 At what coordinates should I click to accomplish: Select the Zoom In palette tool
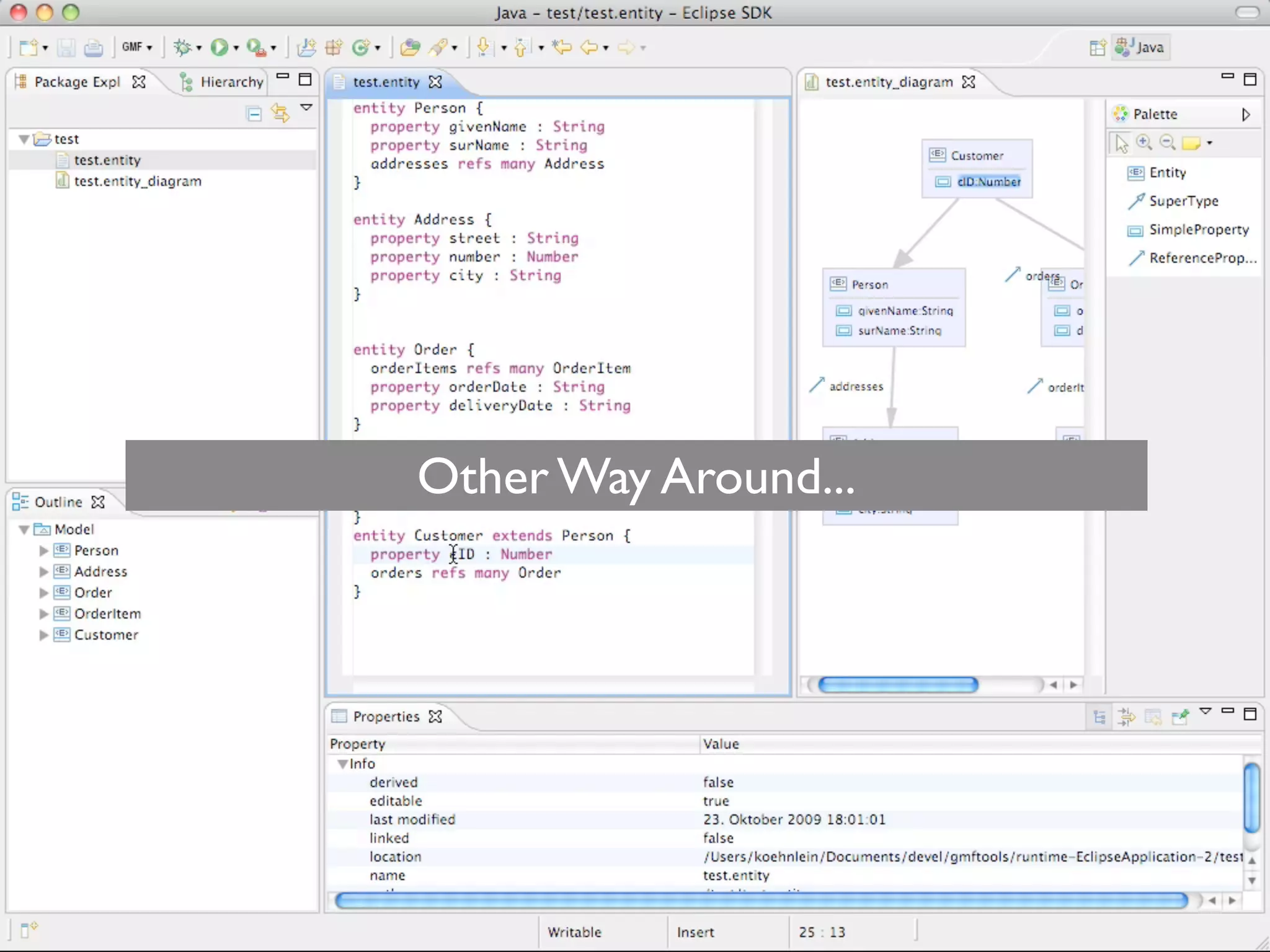1144,143
